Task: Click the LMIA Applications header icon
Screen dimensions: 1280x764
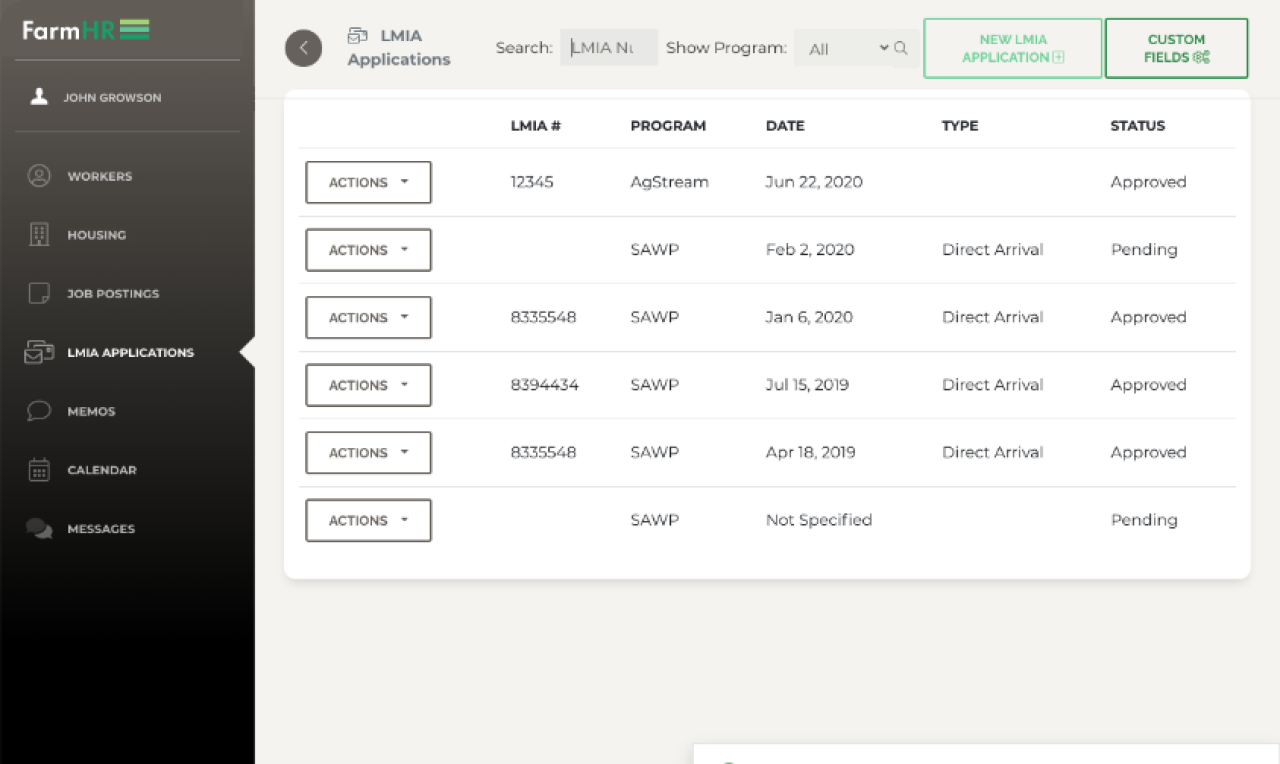Action: click(358, 36)
